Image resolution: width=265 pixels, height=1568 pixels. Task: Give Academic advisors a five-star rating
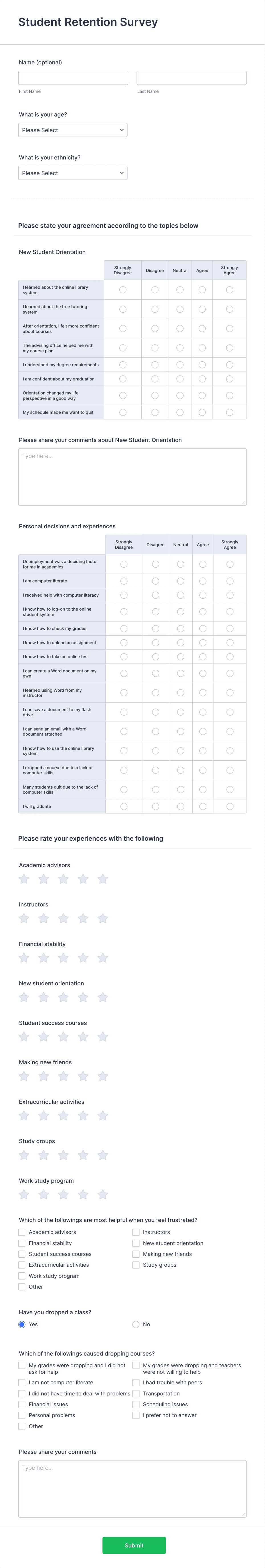103,879
